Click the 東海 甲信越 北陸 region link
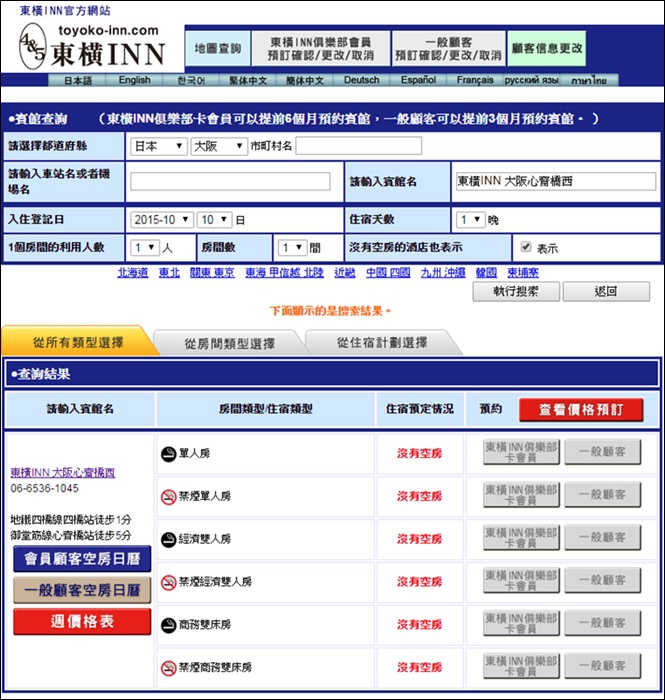665x700 pixels. click(x=284, y=272)
